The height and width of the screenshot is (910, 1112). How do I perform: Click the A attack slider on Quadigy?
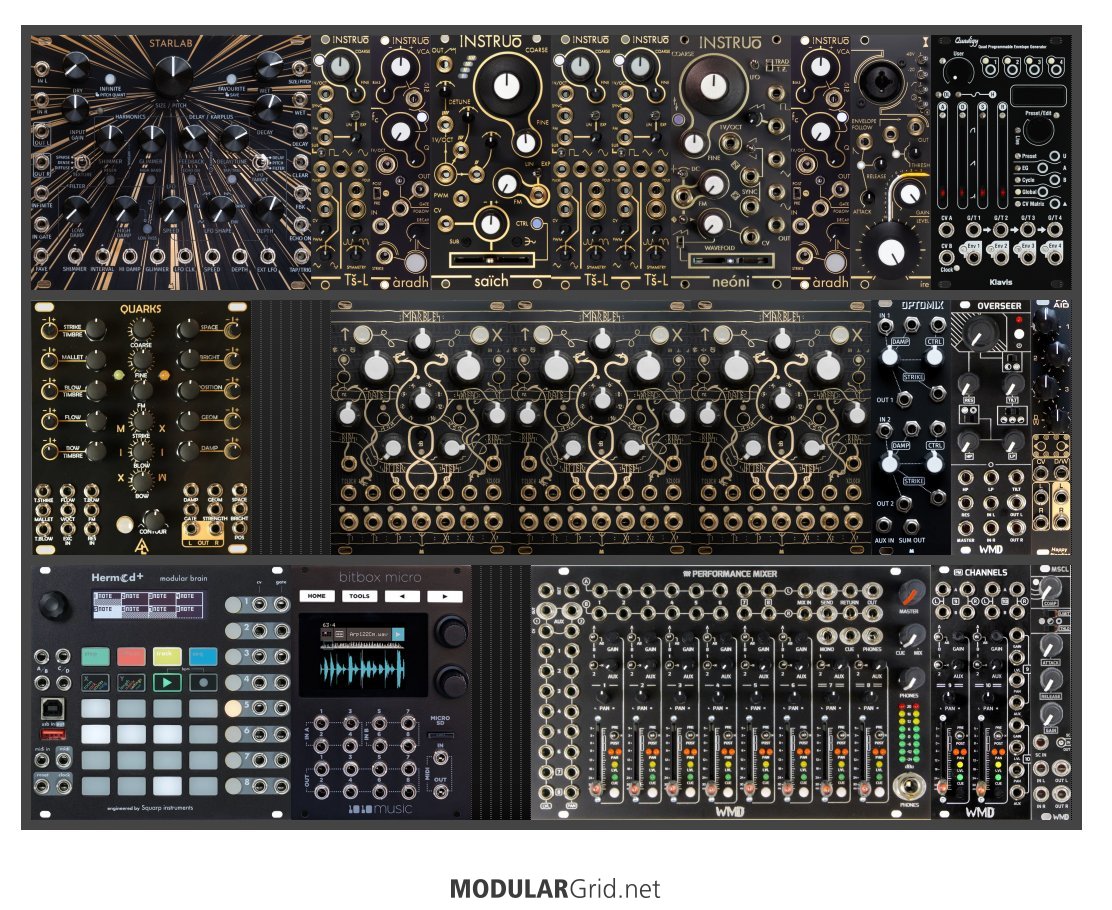coord(943,156)
